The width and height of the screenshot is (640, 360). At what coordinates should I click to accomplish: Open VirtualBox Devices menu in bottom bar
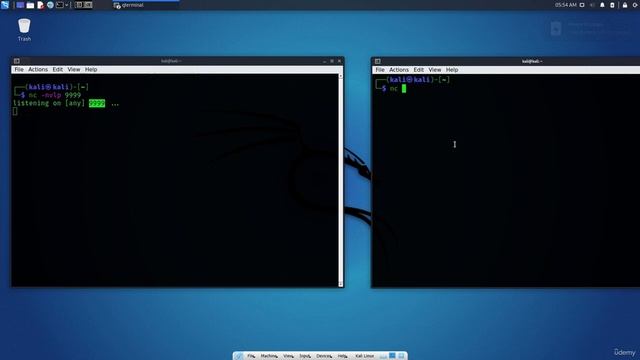coord(324,356)
